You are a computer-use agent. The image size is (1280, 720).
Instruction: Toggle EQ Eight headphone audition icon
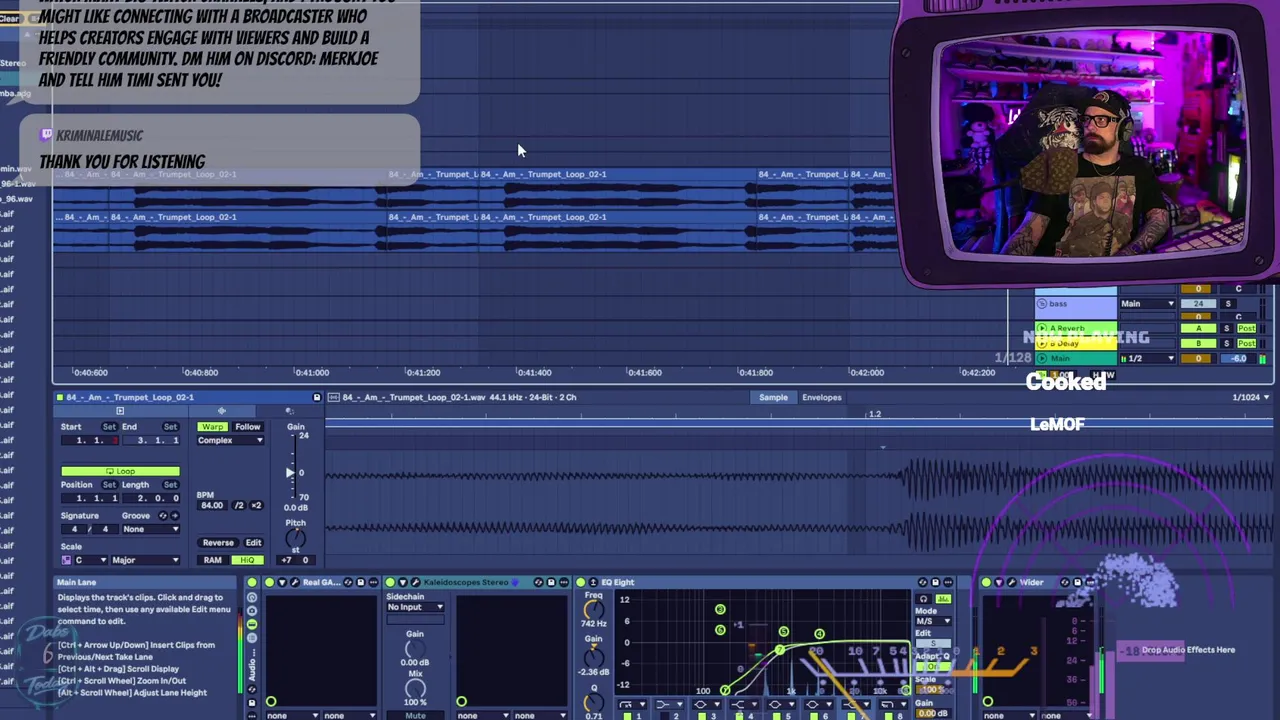[x=924, y=599]
